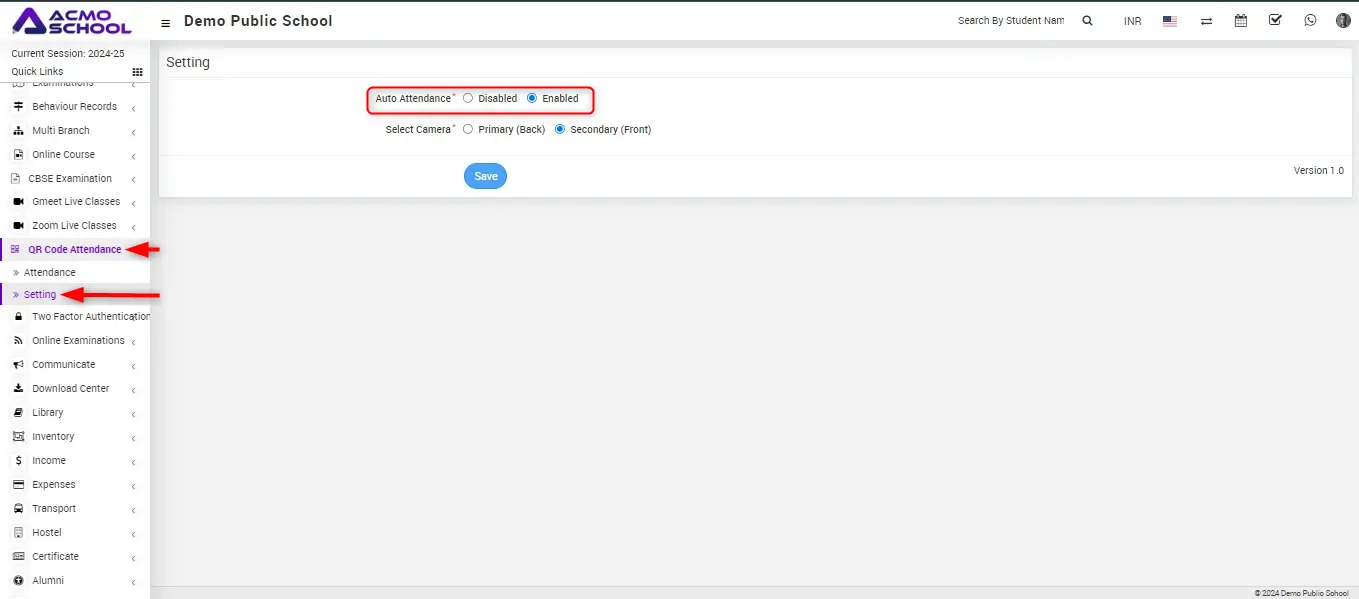Click the US flag language icon

1170,21
